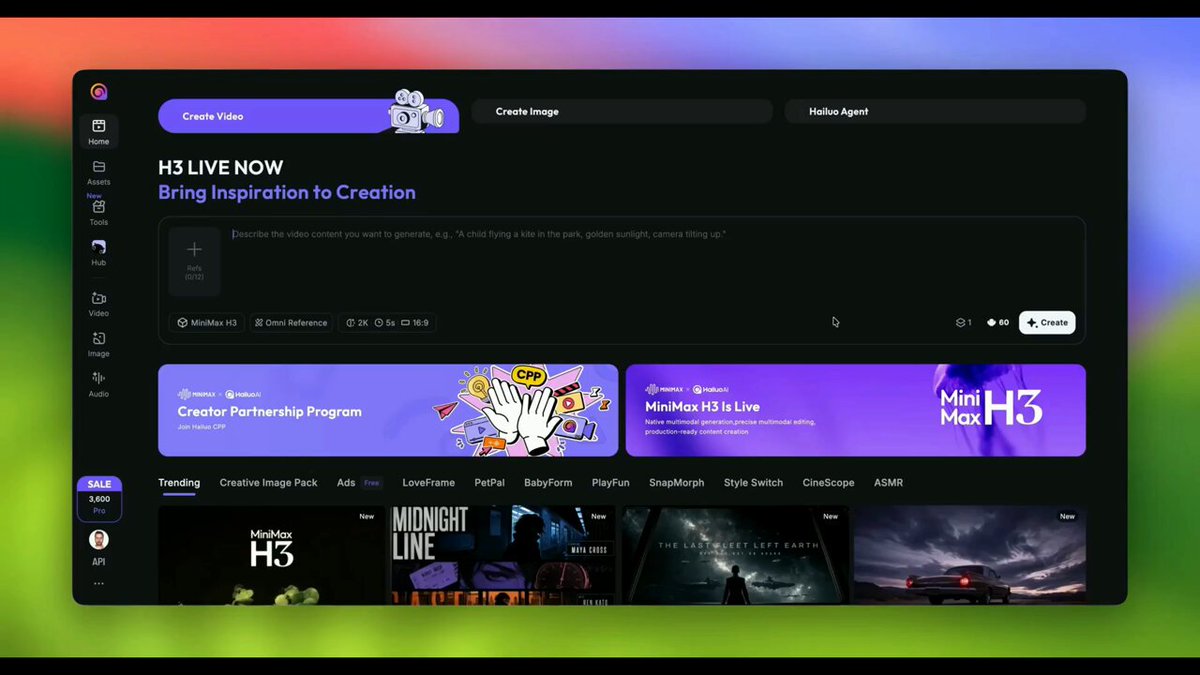This screenshot has width=1200, height=675.
Task: Open Assets in the sidebar
Action: pyautogui.click(x=98, y=172)
